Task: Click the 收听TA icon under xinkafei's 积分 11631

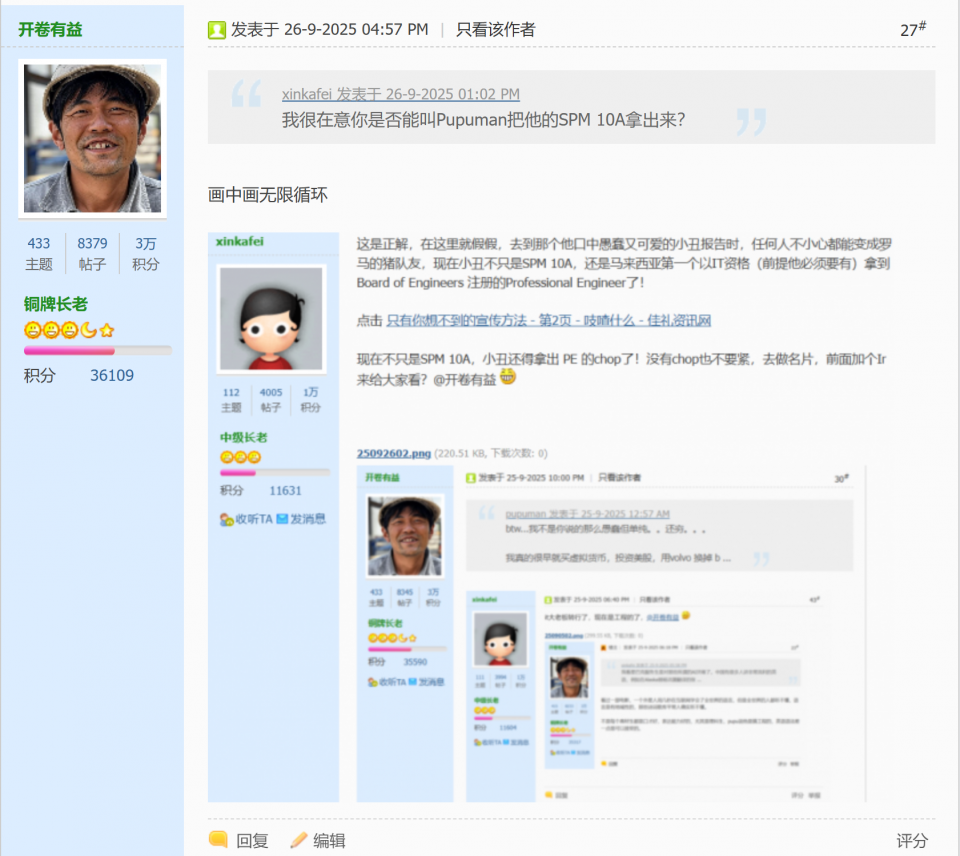Action: coord(227,519)
